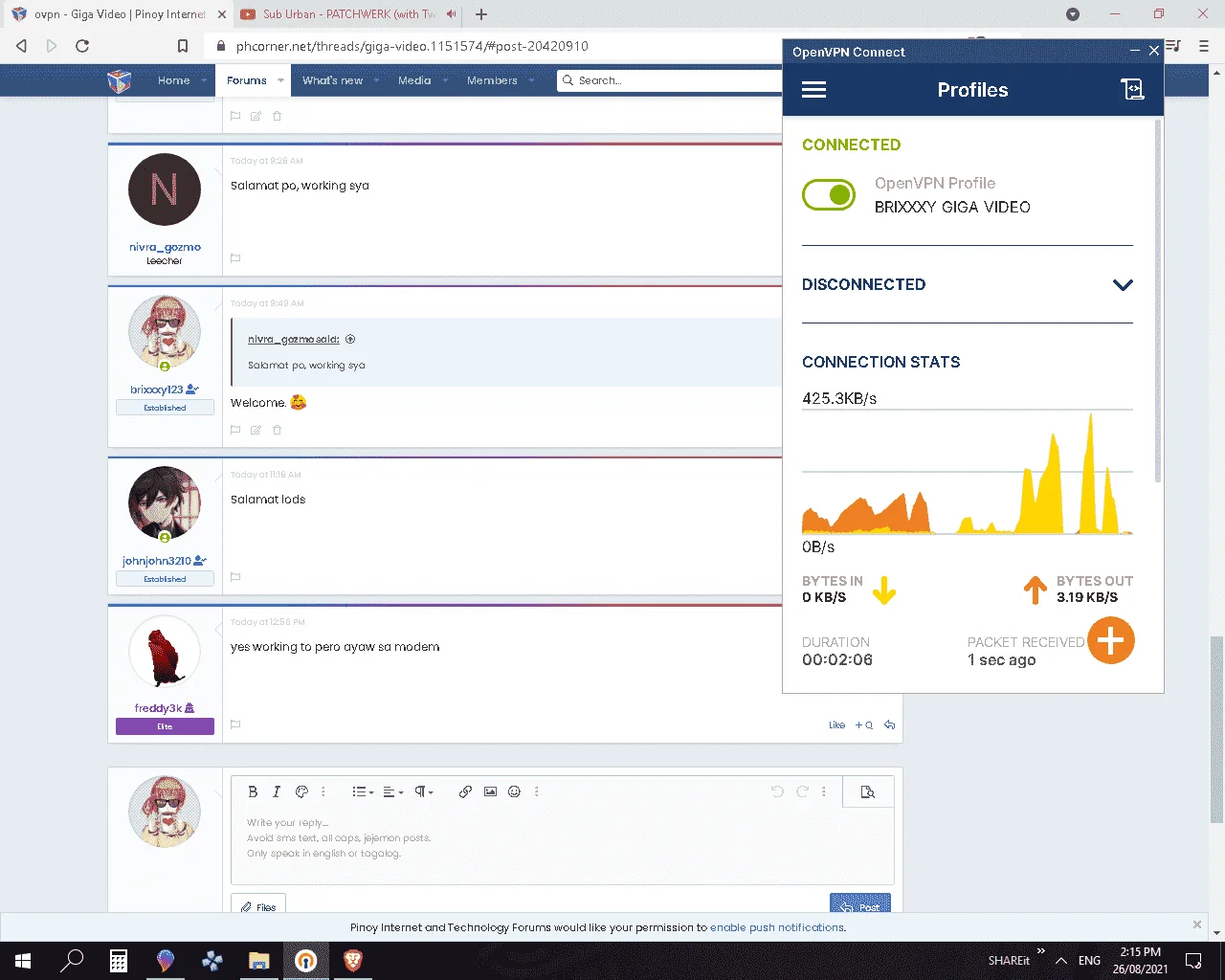Toggle the BRIXXXY GIGA VIDEO connection switch
This screenshot has height=980, width=1225.
tap(829, 195)
